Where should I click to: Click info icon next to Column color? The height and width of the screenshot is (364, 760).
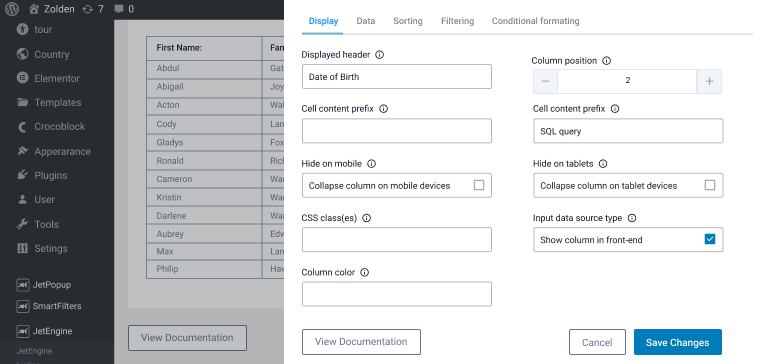(365, 272)
